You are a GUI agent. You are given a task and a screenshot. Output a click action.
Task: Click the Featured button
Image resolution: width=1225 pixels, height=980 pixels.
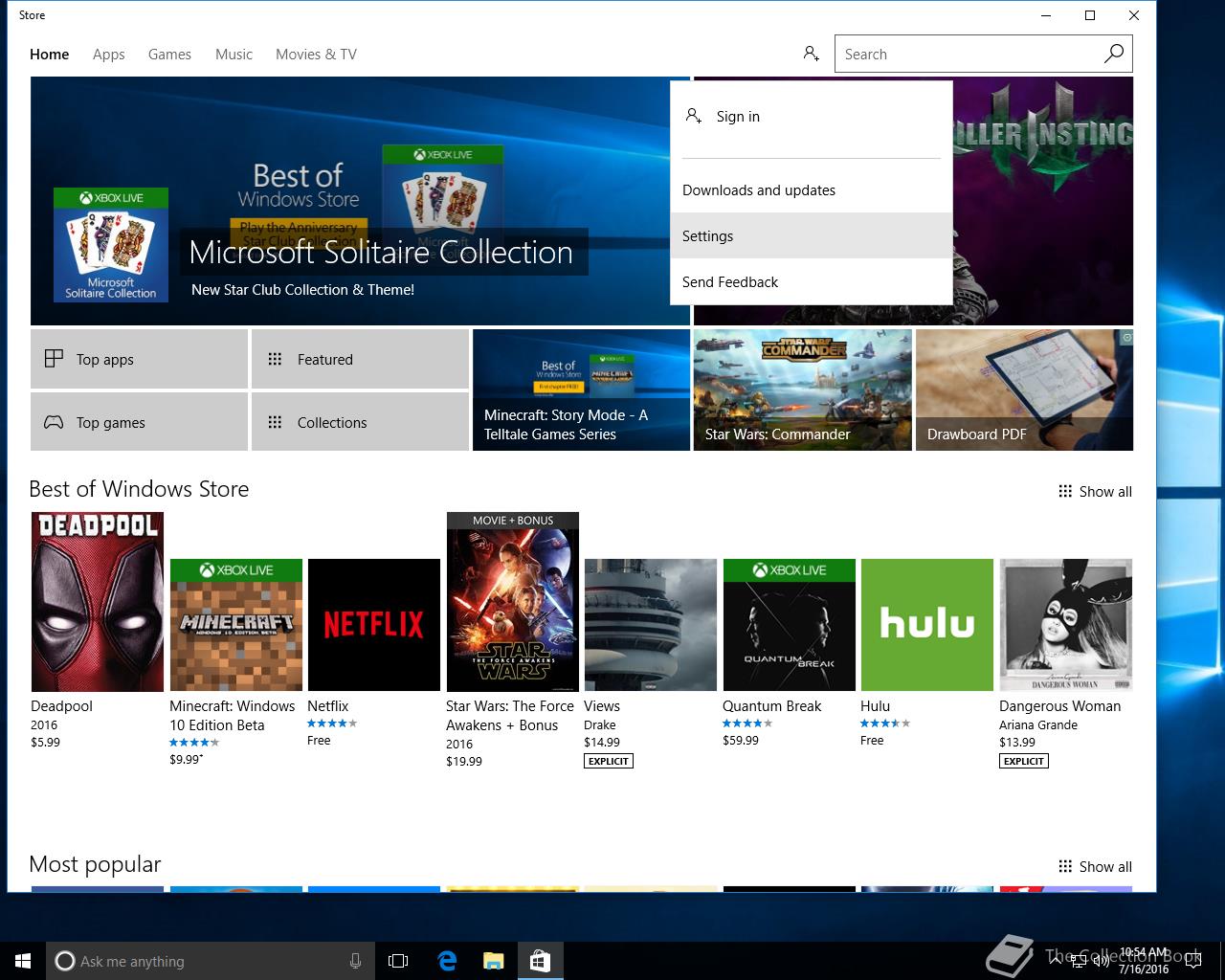(x=360, y=359)
